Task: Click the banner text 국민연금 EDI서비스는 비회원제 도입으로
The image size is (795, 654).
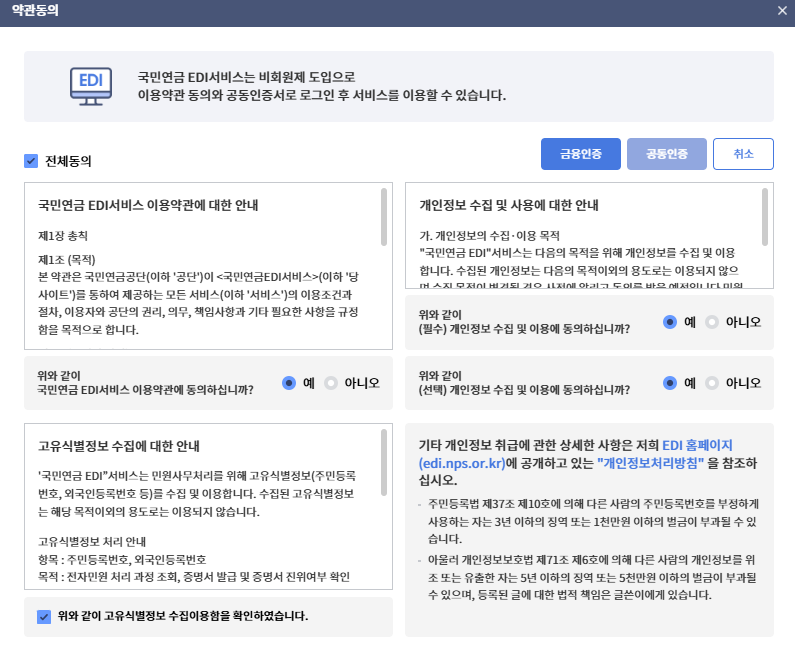Action: (x=246, y=77)
